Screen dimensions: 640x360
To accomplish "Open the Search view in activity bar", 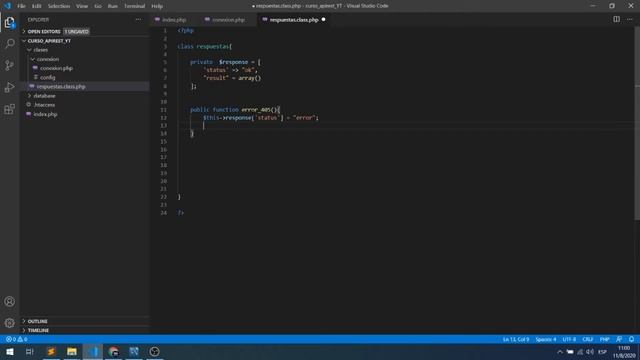I will coord(9,43).
